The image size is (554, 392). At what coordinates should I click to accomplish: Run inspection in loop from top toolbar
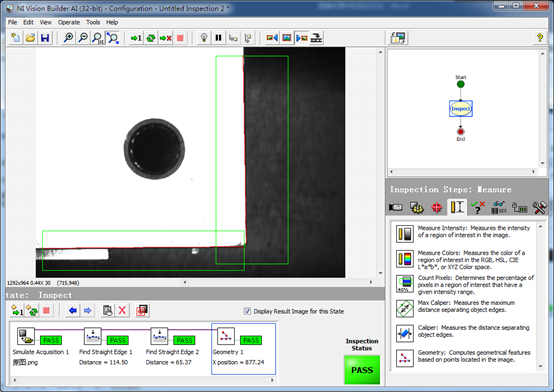(x=151, y=38)
